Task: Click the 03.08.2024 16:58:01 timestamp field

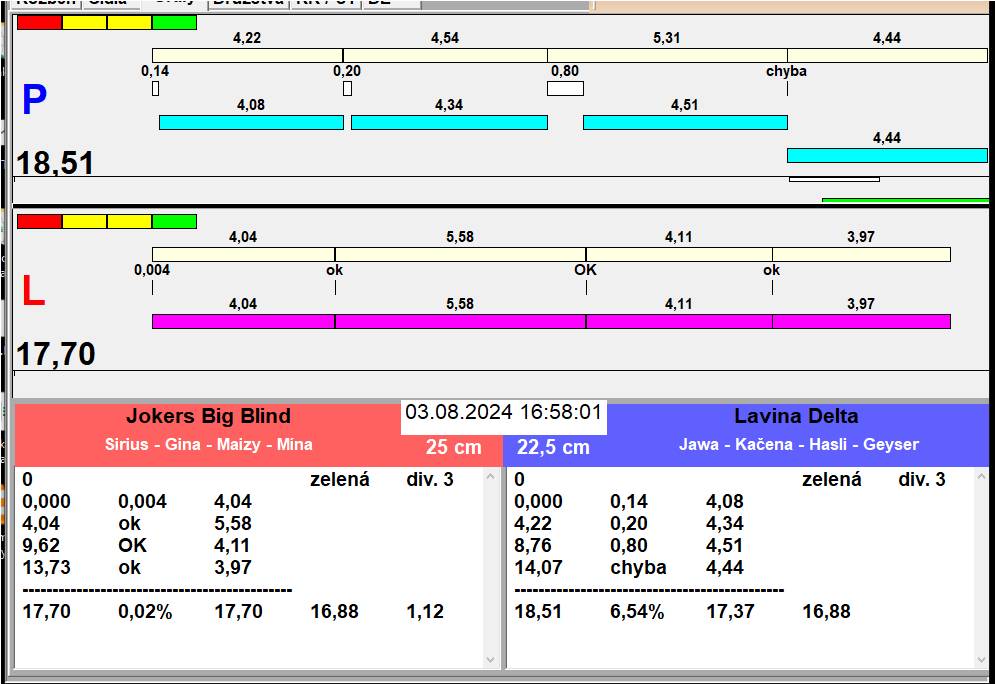Action: [504, 412]
